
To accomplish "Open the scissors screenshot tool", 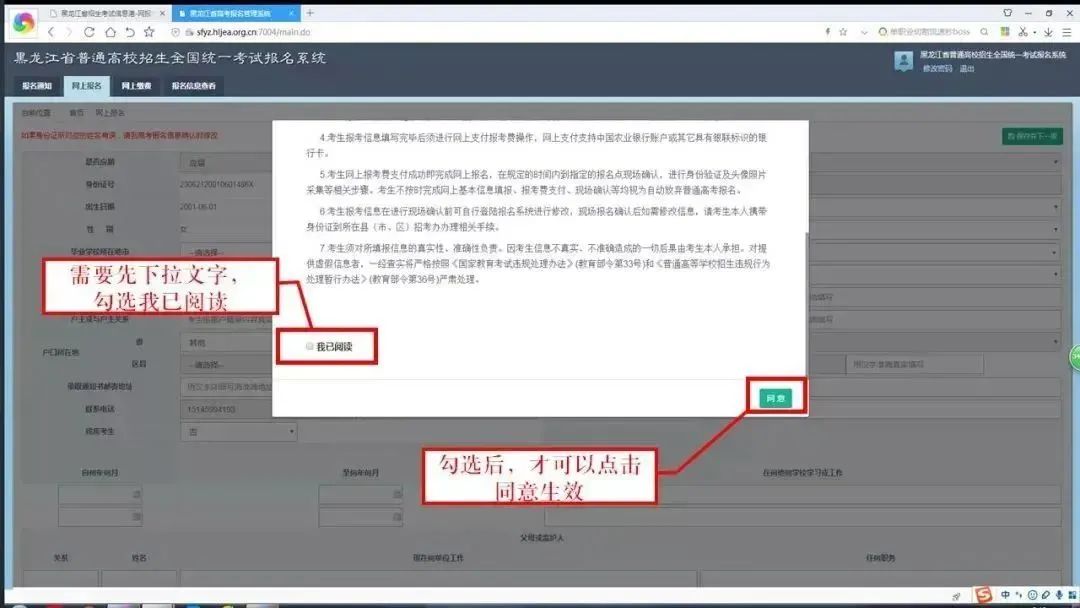I will [1023, 32].
